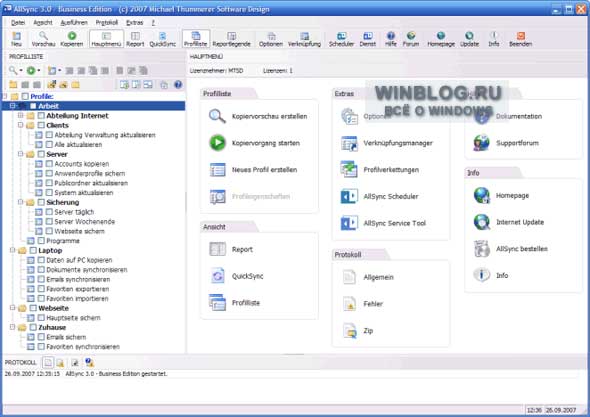The height and width of the screenshot is (417, 590).
Task: Open the Ausführen menu
Action: click(74, 23)
